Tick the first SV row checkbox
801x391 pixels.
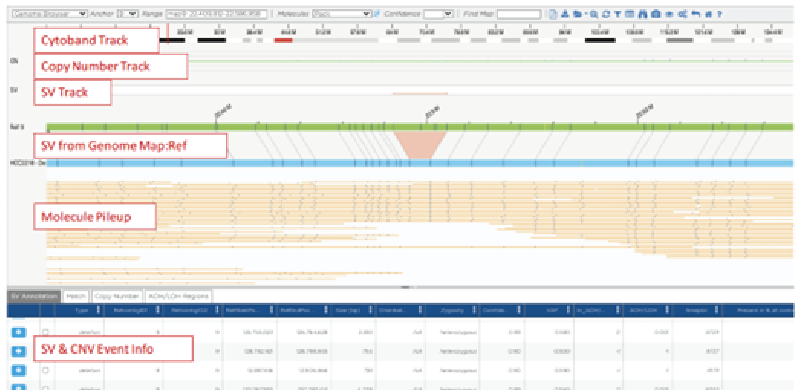[45, 333]
